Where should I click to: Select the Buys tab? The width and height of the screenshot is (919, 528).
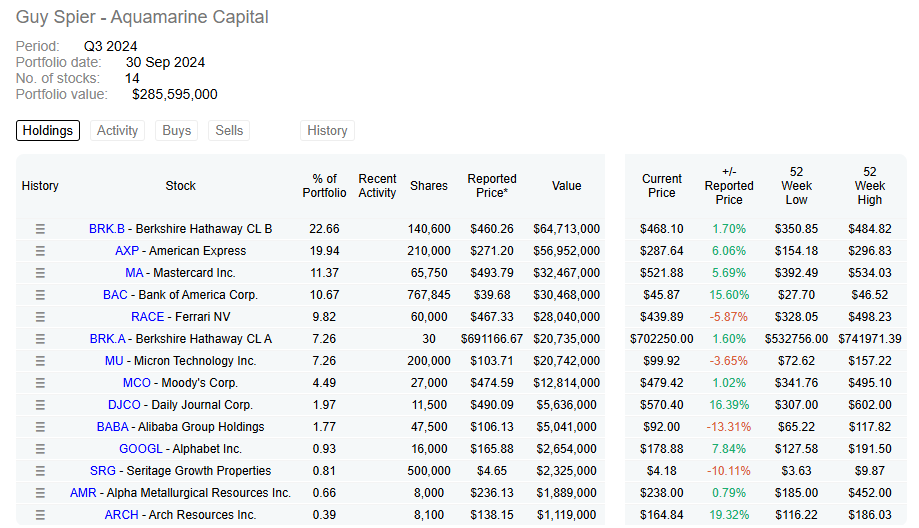(176, 131)
